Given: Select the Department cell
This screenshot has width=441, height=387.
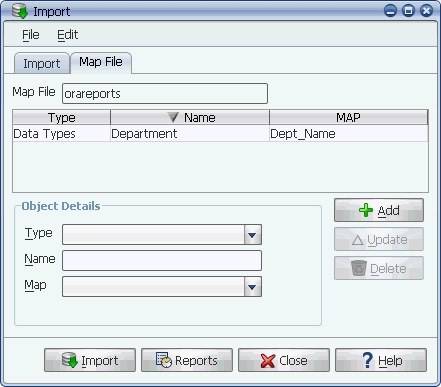Looking at the screenshot, I should pos(190,134).
